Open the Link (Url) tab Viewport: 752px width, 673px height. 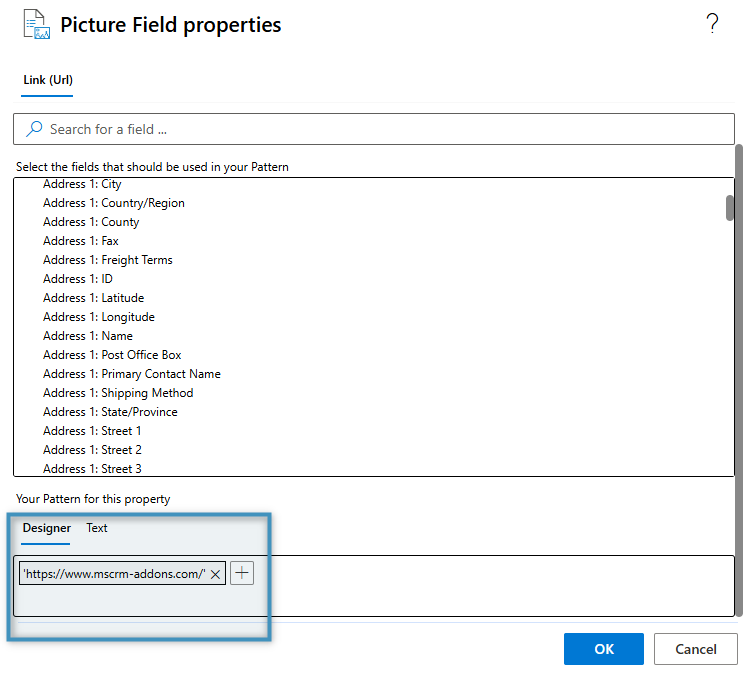tap(48, 80)
